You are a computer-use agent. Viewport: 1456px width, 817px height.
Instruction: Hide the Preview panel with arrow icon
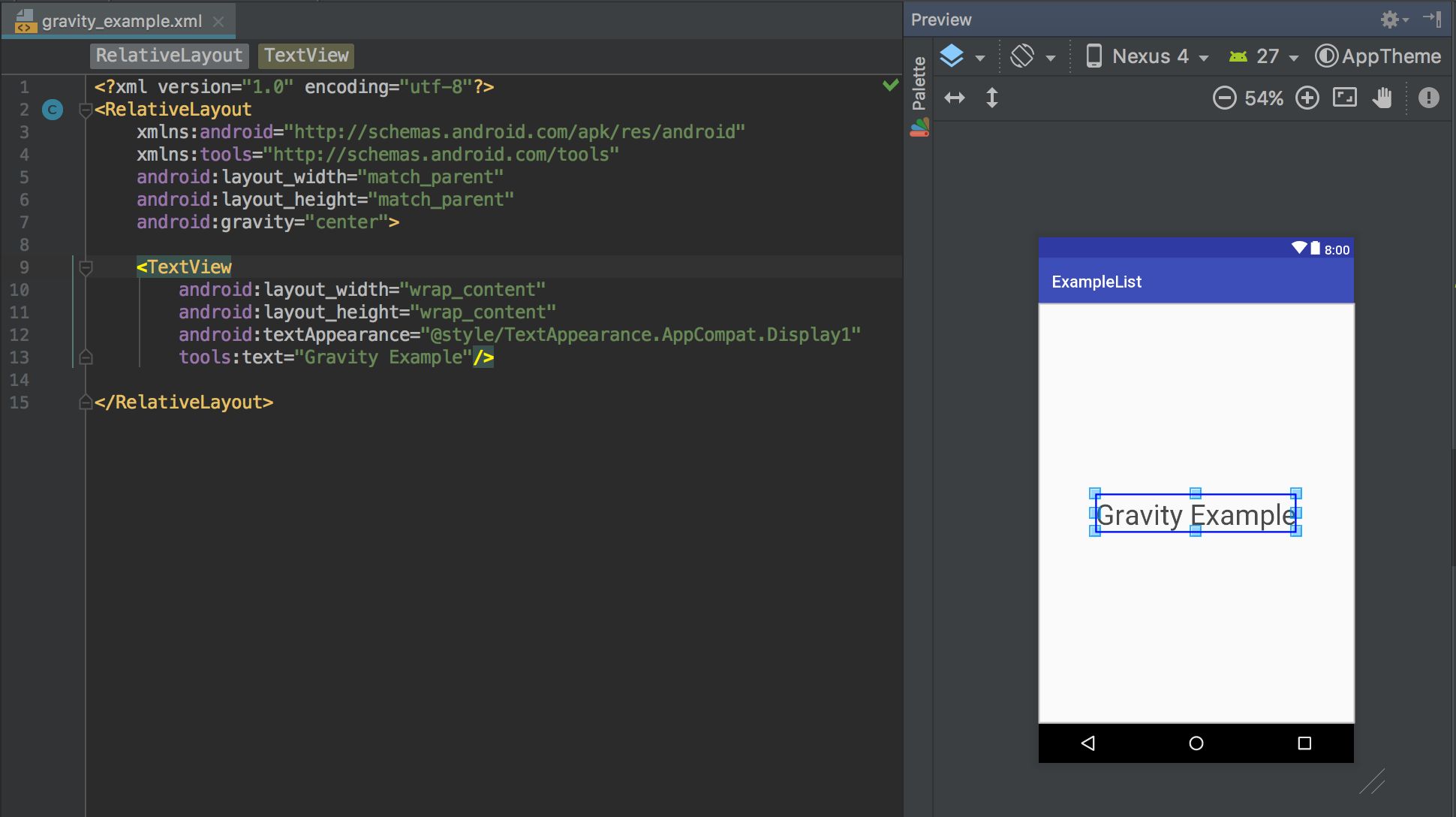(x=1432, y=20)
